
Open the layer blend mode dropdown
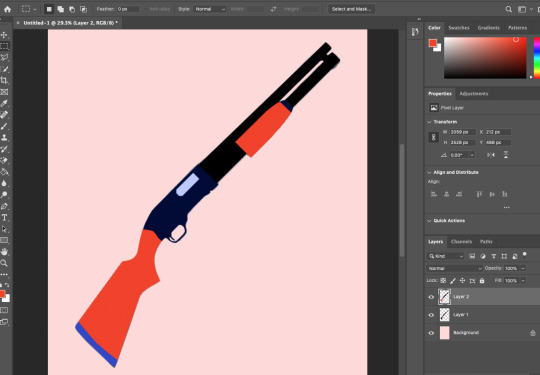point(455,268)
